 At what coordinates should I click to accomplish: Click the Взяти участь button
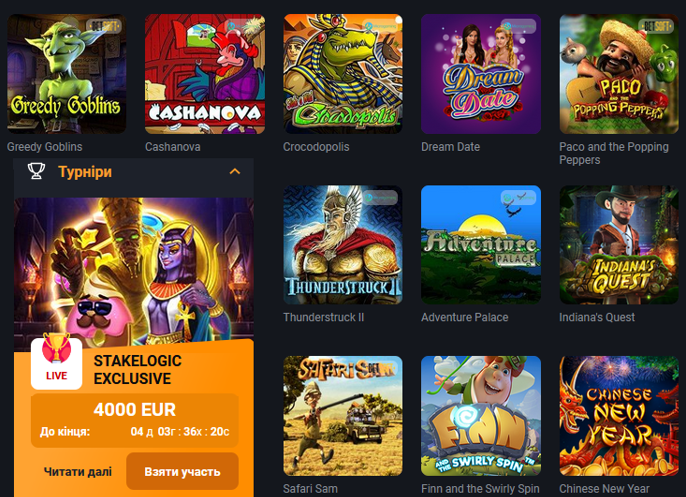[182, 471]
